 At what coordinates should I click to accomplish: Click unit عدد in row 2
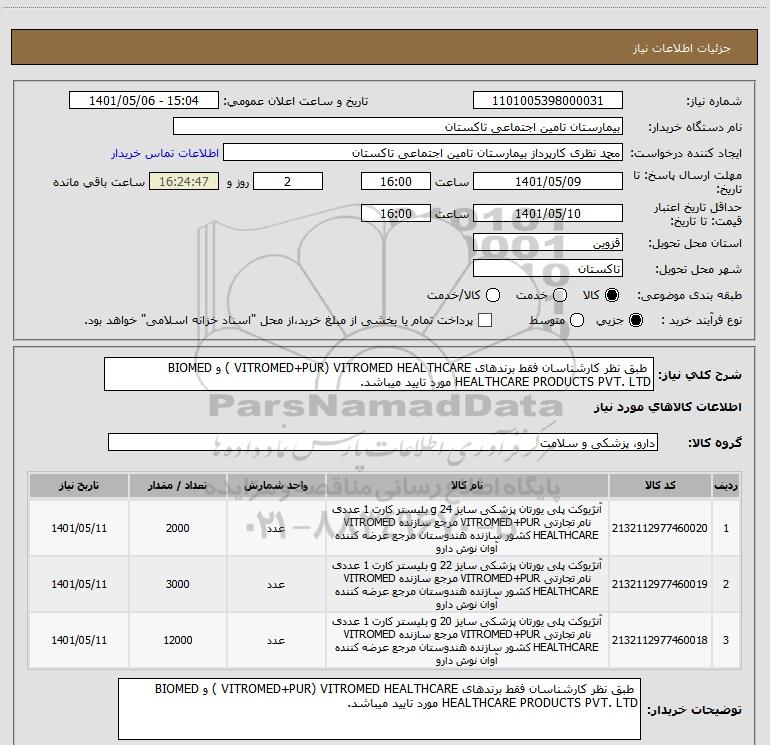pyautogui.click(x=276, y=584)
